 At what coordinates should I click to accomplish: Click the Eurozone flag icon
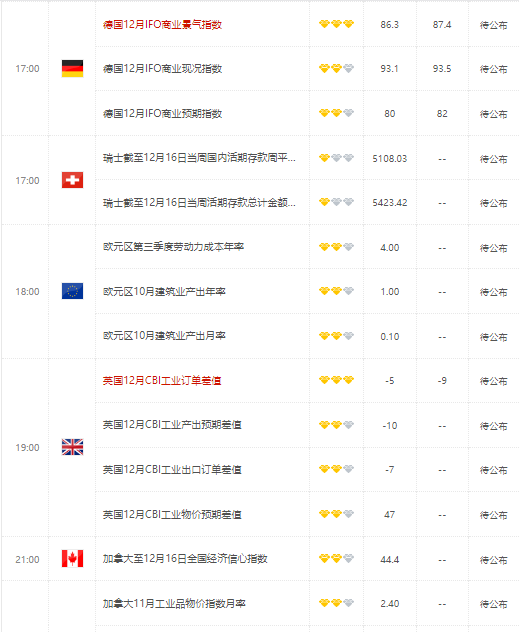(x=73, y=291)
